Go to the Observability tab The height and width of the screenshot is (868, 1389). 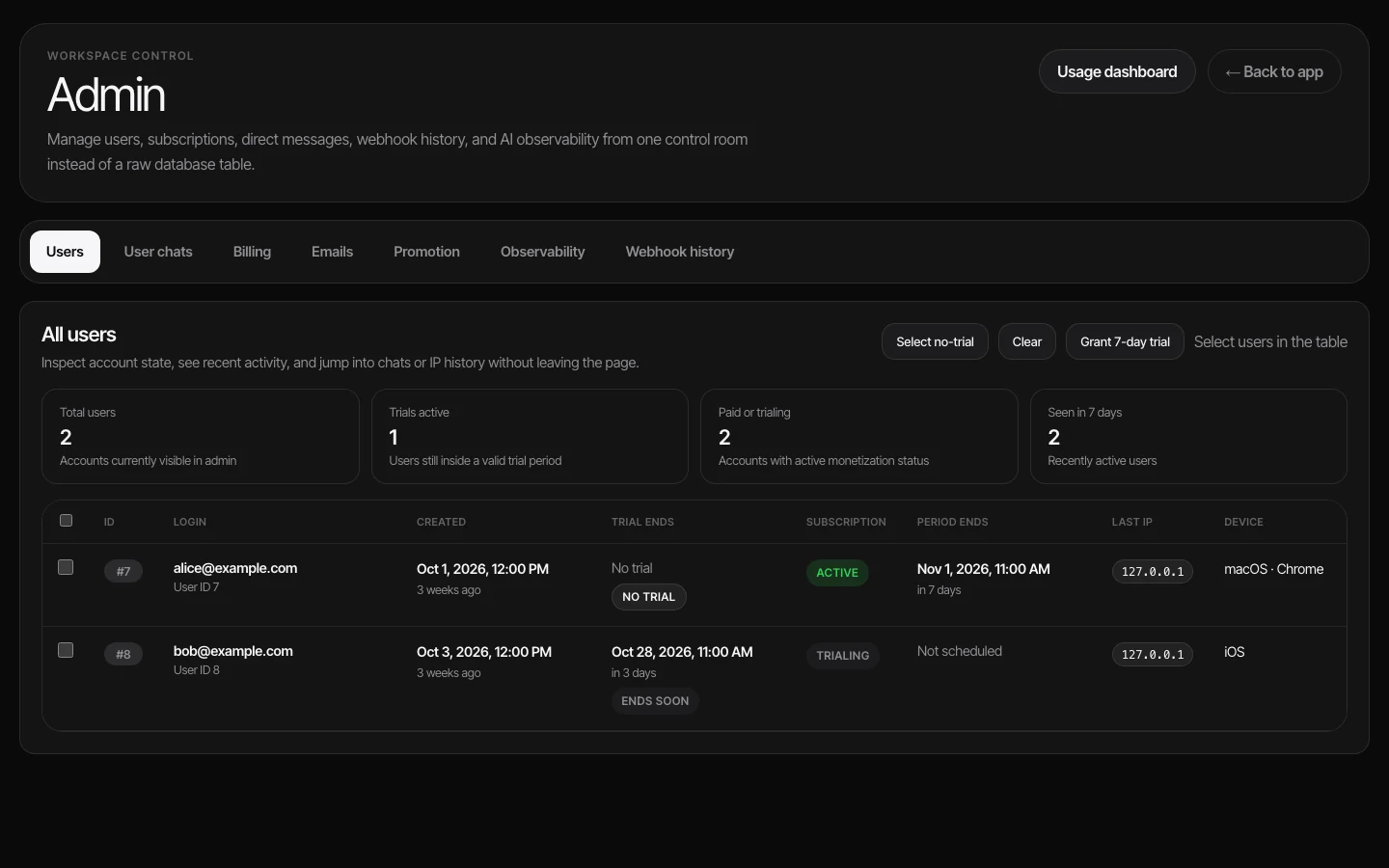point(542,252)
